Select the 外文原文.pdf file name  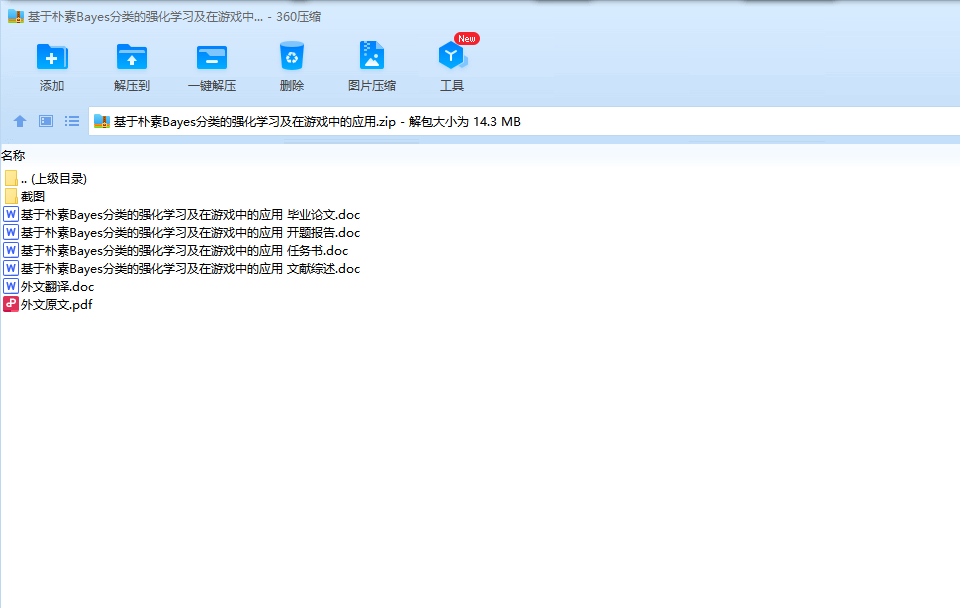pyautogui.click(x=56, y=304)
